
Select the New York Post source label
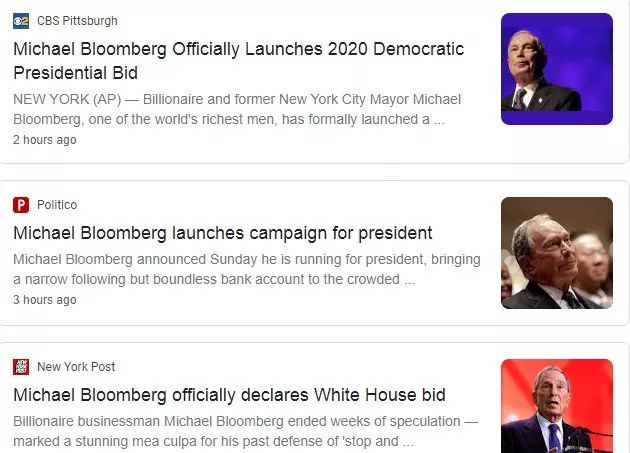[76, 367]
